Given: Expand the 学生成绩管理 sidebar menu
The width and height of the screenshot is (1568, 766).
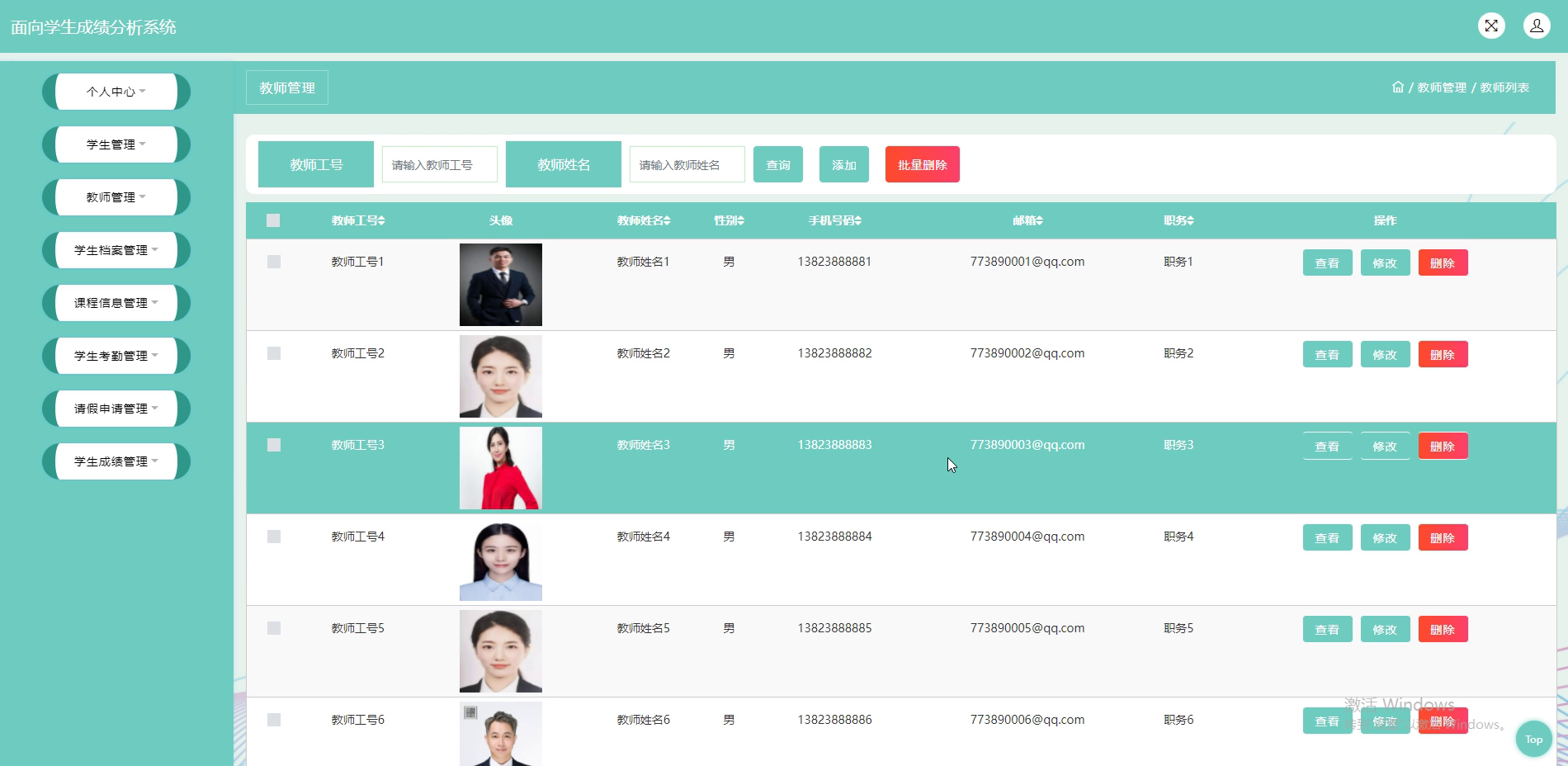Looking at the screenshot, I should click(116, 461).
